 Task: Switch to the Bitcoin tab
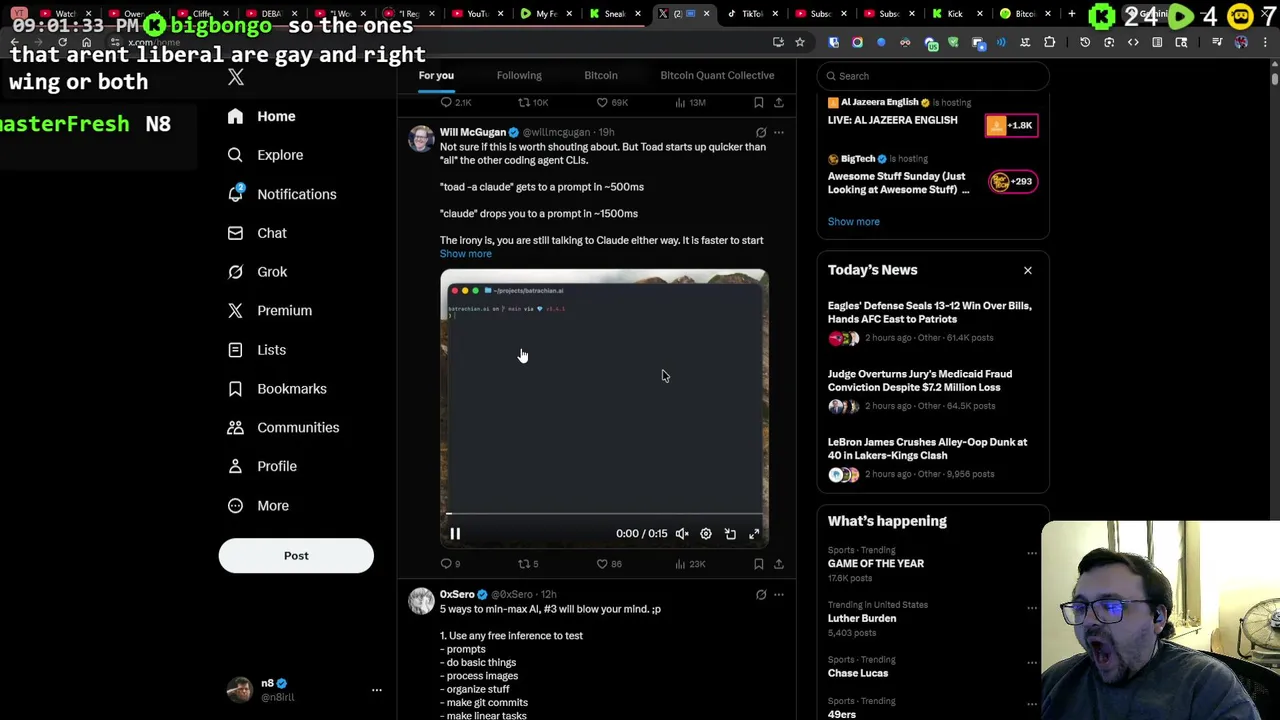601,75
